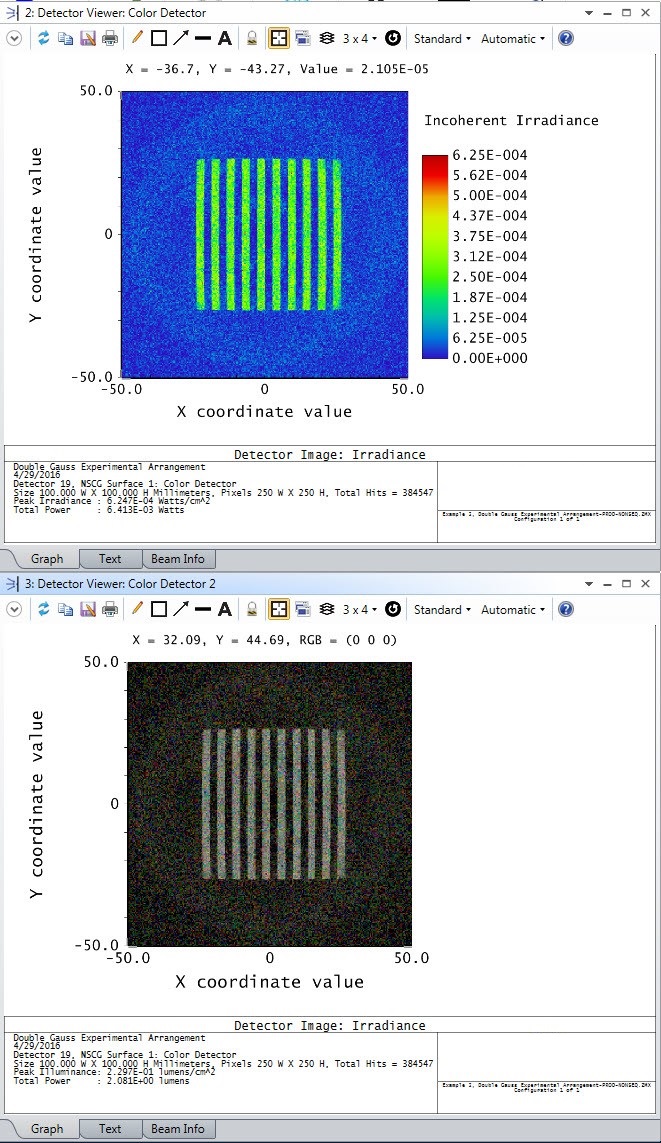Click Print icon in Color Detector window

tap(110, 39)
